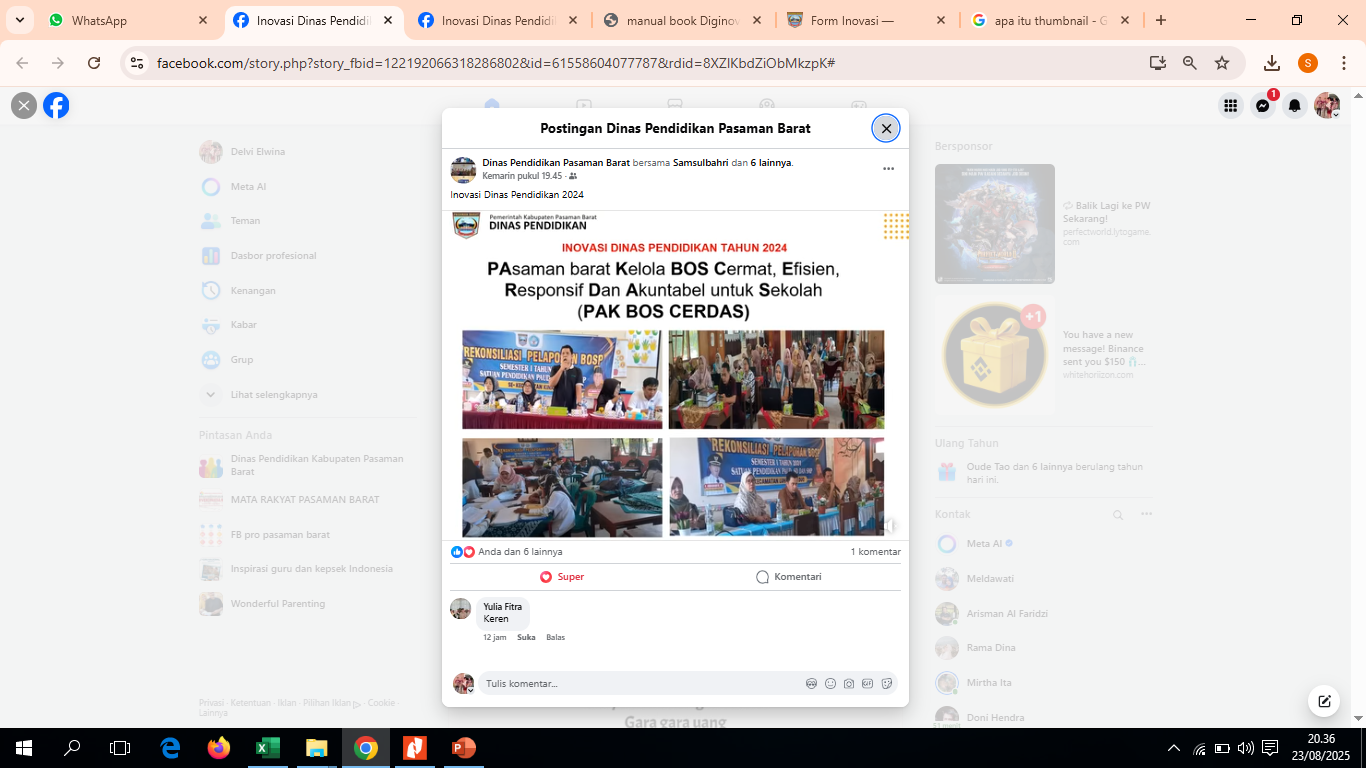Open the account profile menu at top right

(1327, 106)
